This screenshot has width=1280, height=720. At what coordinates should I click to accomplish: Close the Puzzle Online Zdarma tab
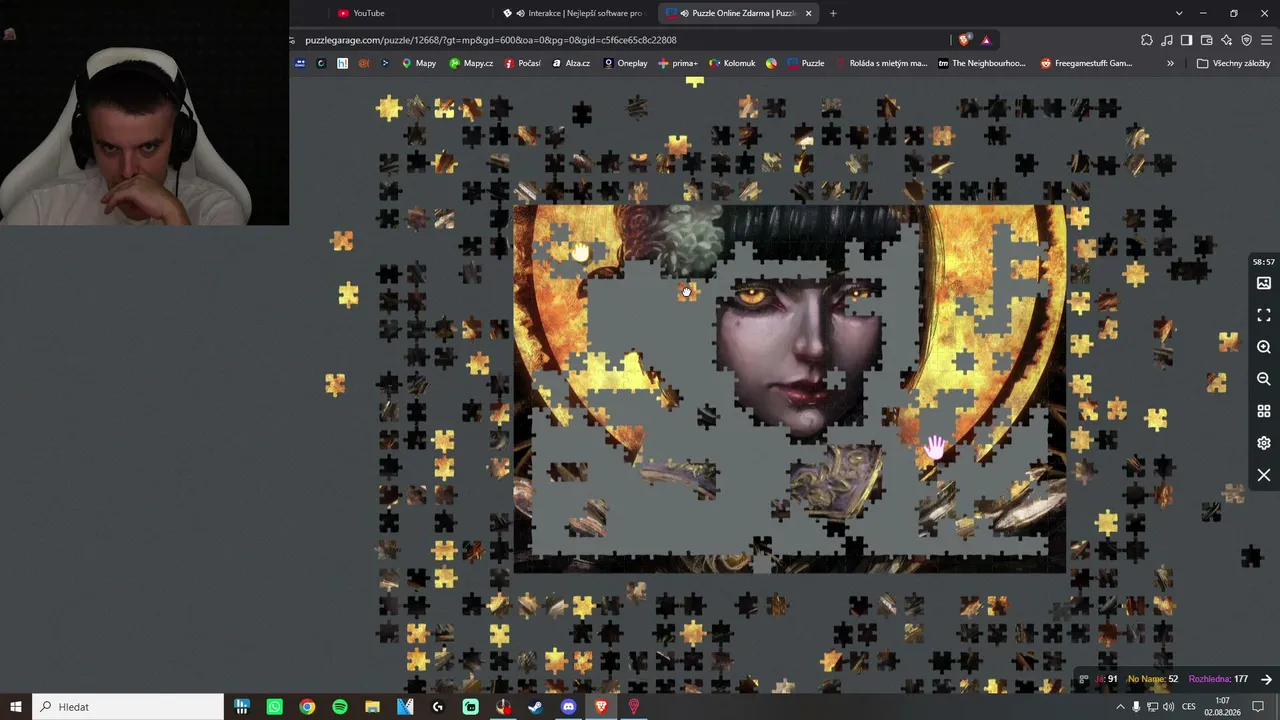click(808, 13)
